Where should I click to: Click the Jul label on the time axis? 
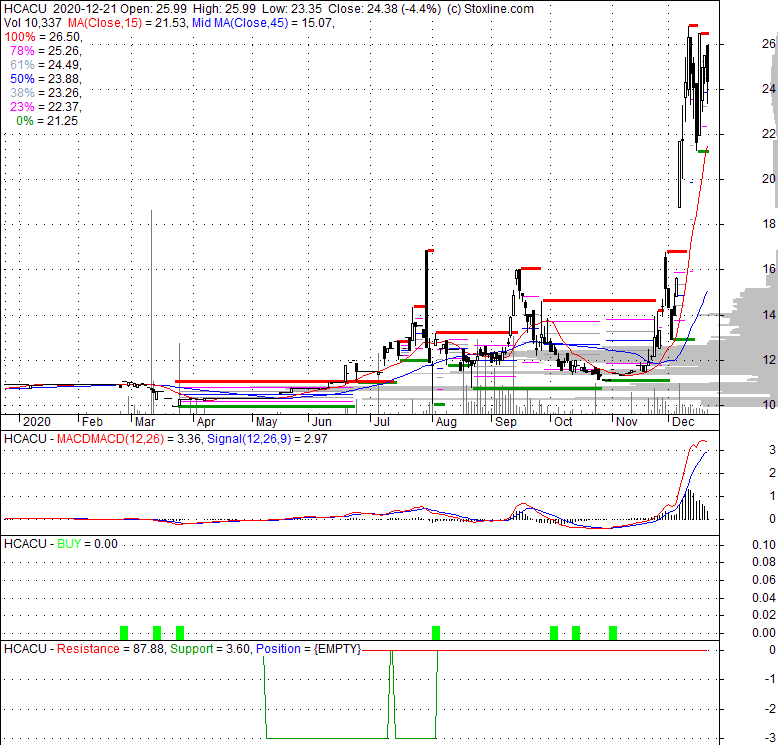[382, 422]
